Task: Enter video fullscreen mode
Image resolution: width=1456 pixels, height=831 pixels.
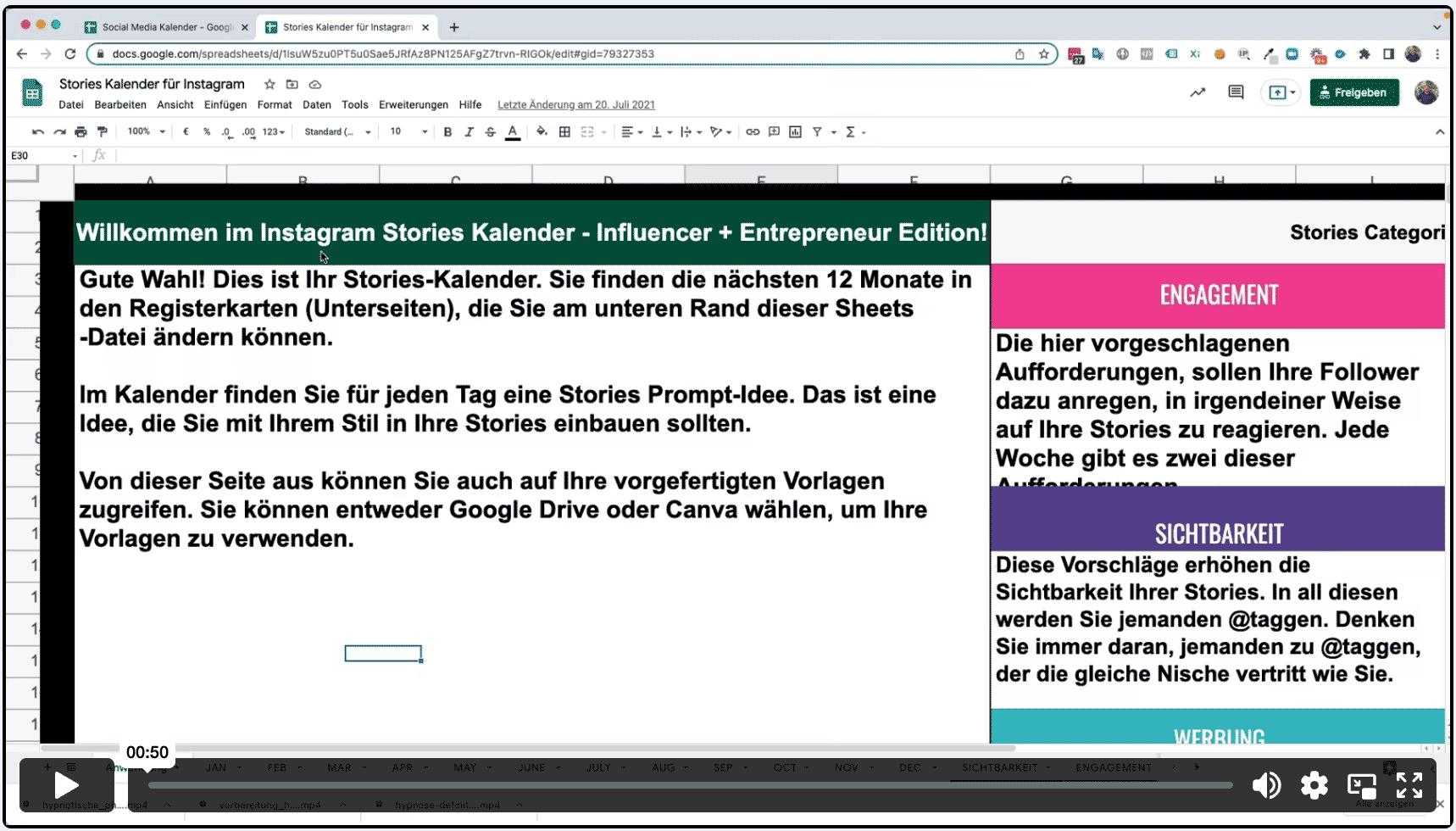Action: point(1409,785)
